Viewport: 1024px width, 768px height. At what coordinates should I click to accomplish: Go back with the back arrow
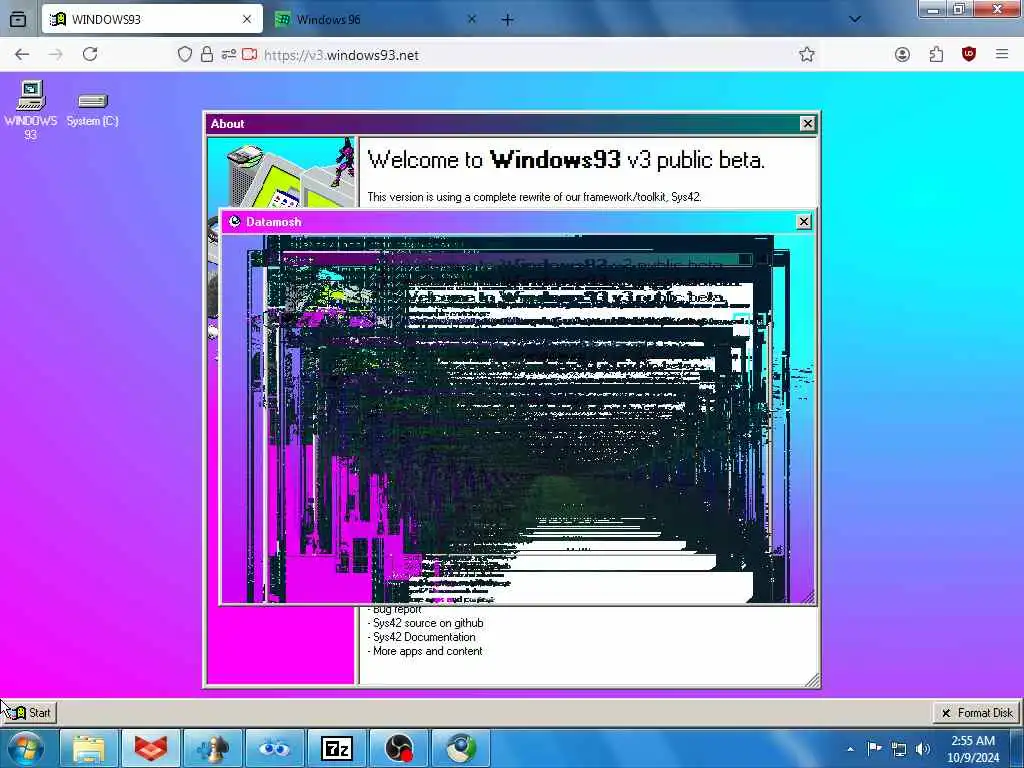click(x=22, y=54)
